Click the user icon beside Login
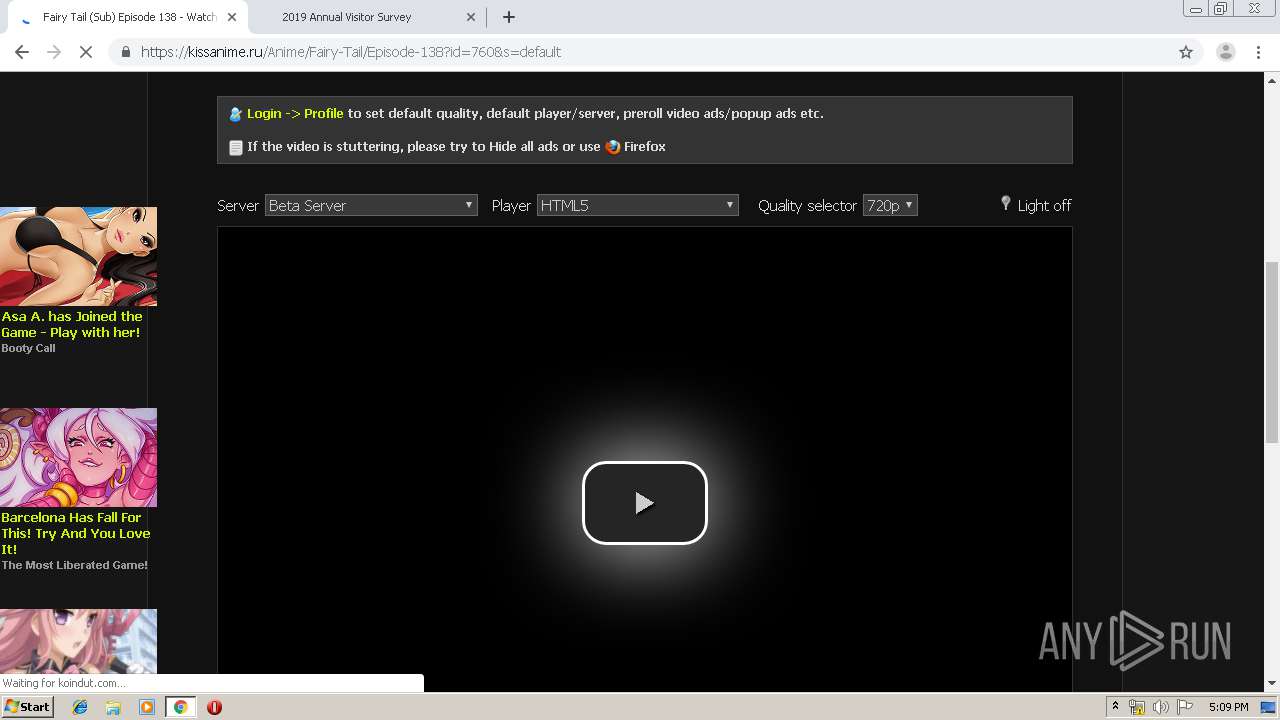 (236, 114)
